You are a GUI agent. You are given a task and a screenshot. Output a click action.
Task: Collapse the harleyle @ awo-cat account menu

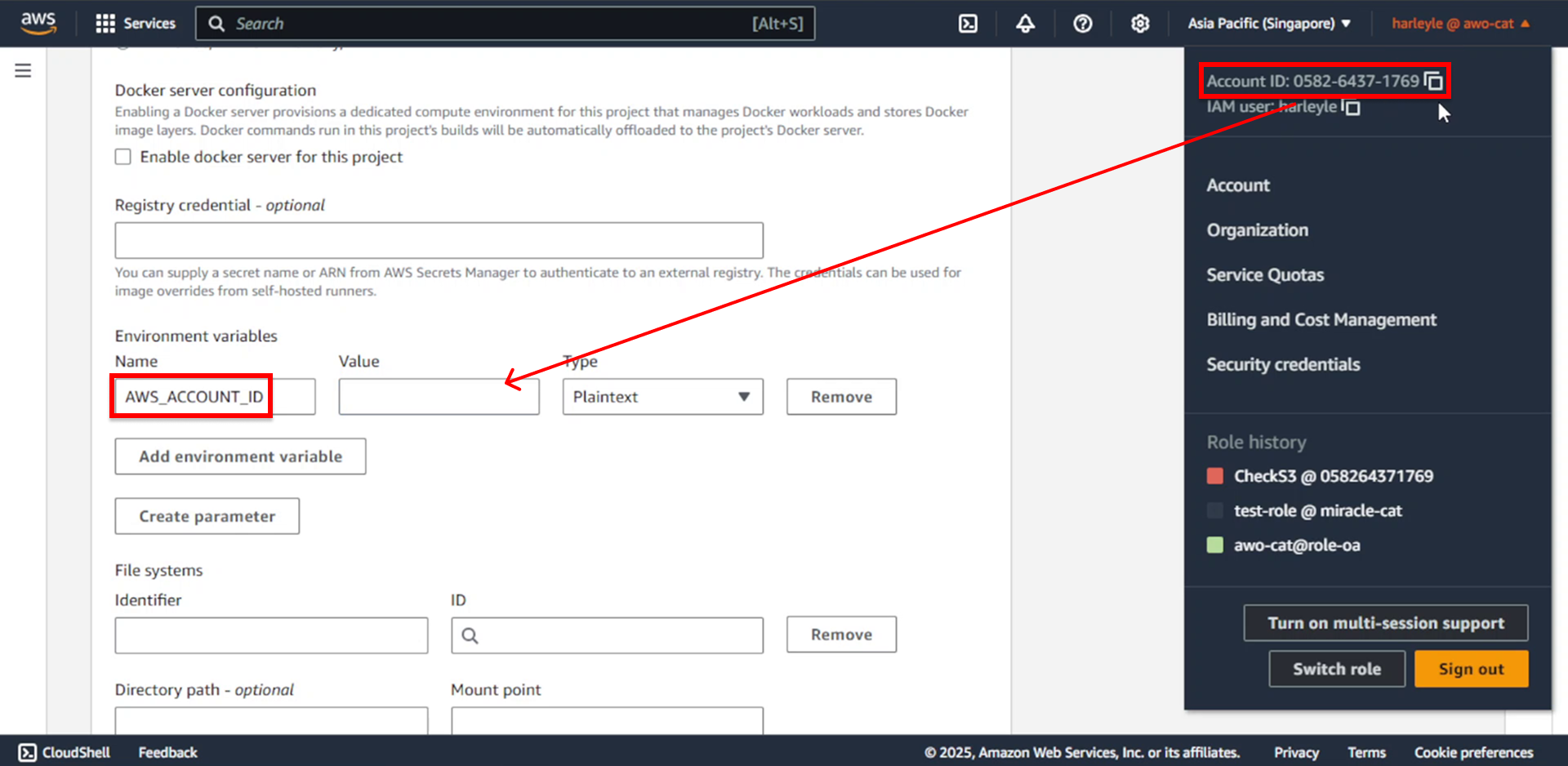pyautogui.click(x=1460, y=24)
